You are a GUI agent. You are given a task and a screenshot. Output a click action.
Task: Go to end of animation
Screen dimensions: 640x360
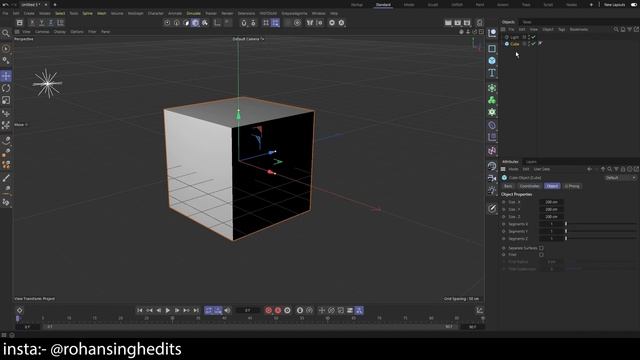[x=196, y=311]
